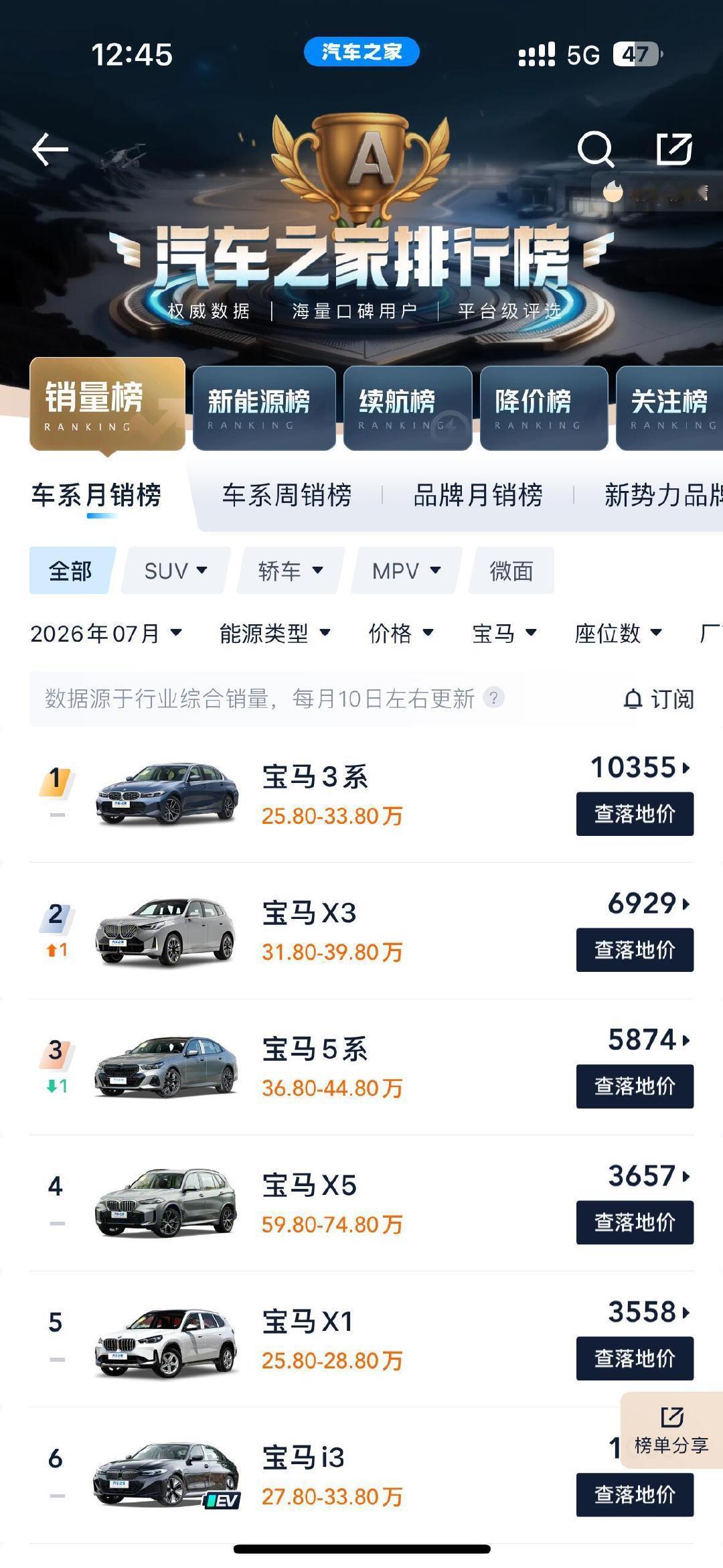
Task: Open the 2026年07月 date dropdown
Action: pyautogui.click(x=106, y=633)
